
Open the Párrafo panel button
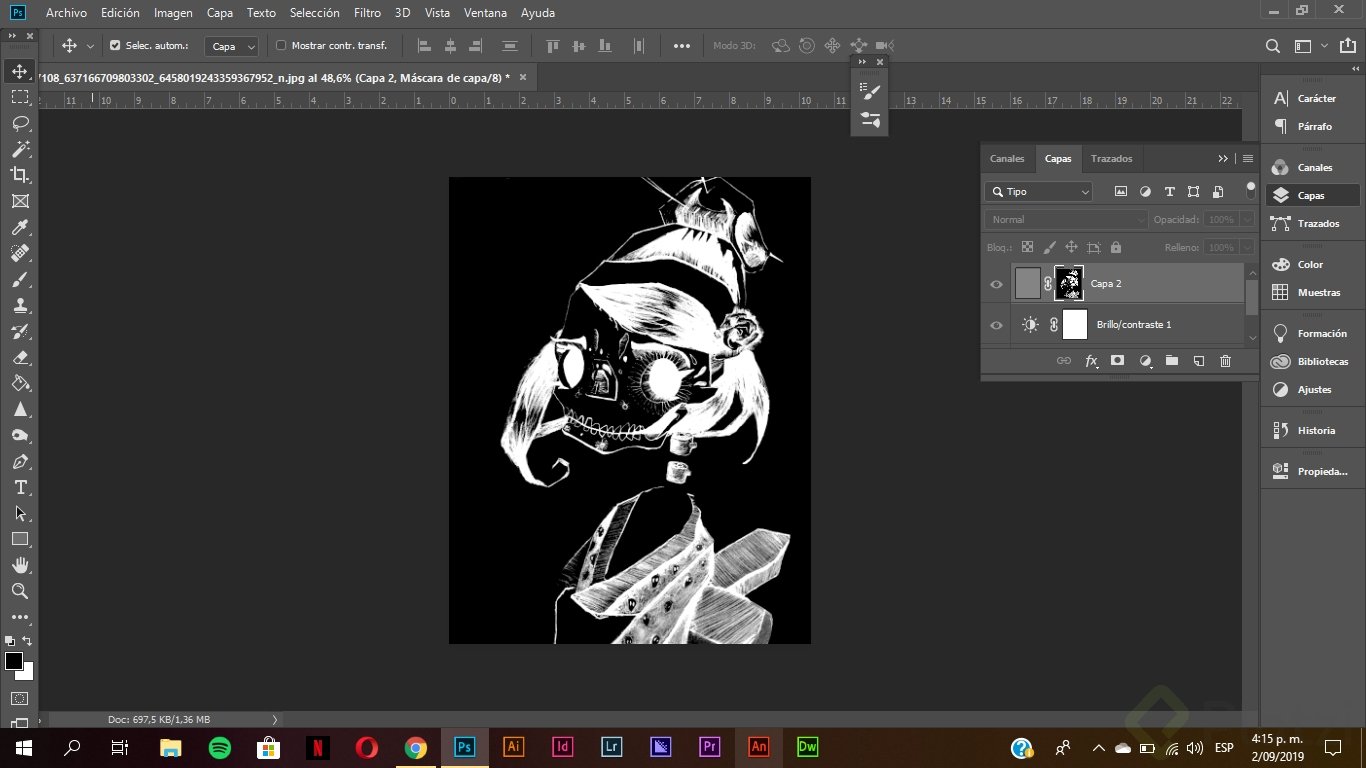[1313, 127]
